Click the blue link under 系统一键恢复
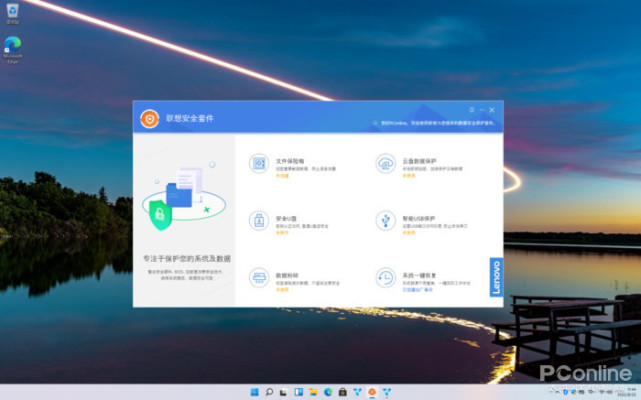Screen dimensions: 641x400 [417, 290]
